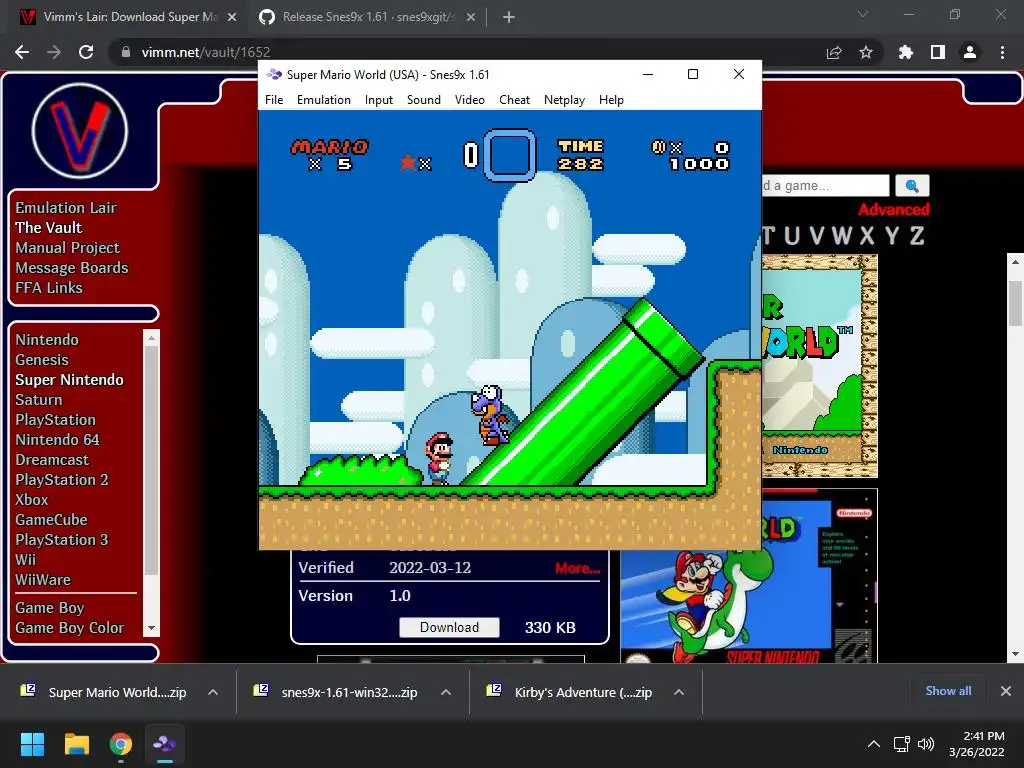Click the Vimm's Lair V logo

80,131
